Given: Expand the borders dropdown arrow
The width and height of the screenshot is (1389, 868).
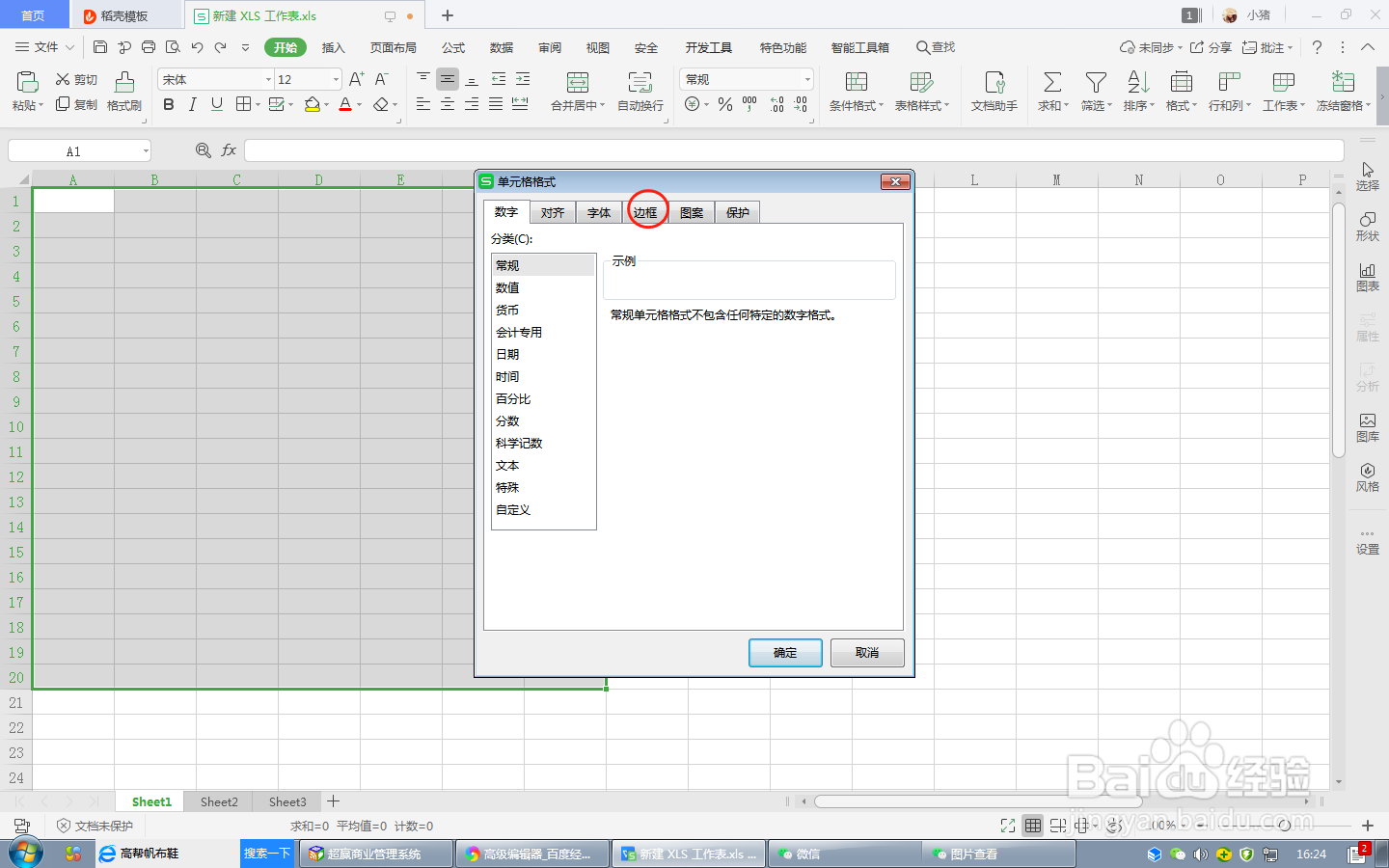Looking at the screenshot, I should (x=258, y=104).
